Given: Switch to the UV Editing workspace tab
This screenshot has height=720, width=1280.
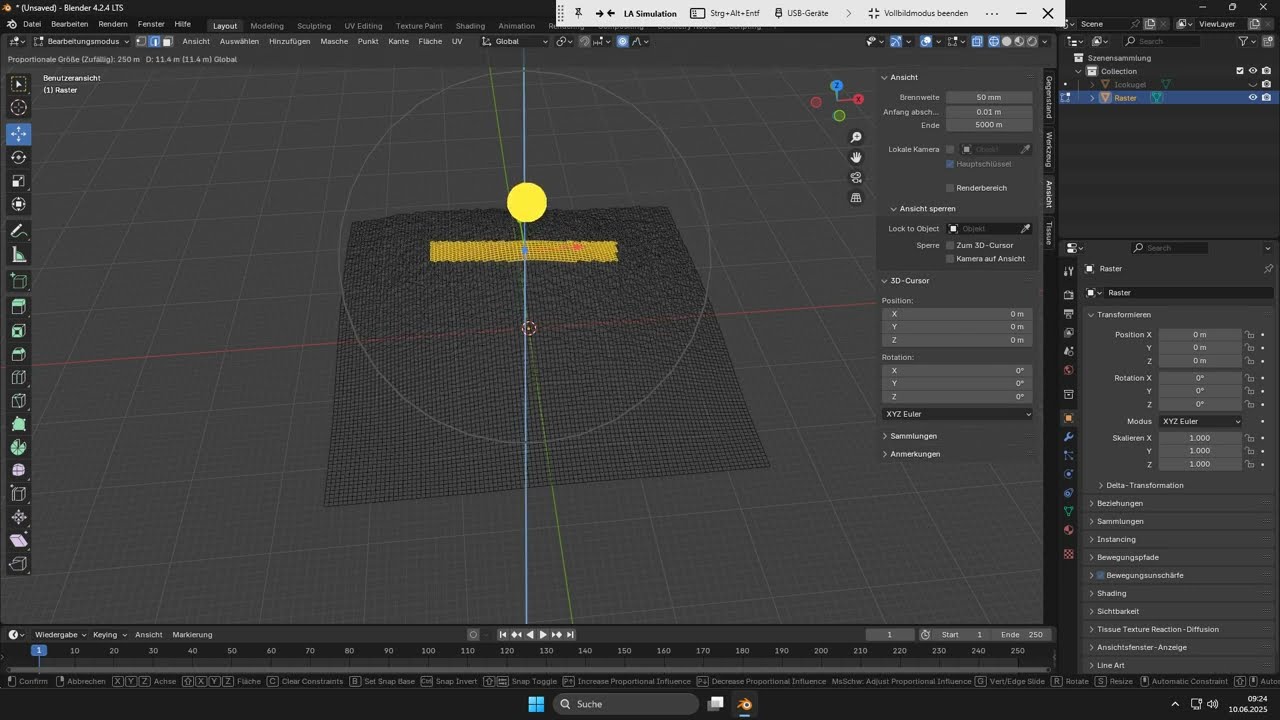Looking at the screenshot, I should [363, 26].
